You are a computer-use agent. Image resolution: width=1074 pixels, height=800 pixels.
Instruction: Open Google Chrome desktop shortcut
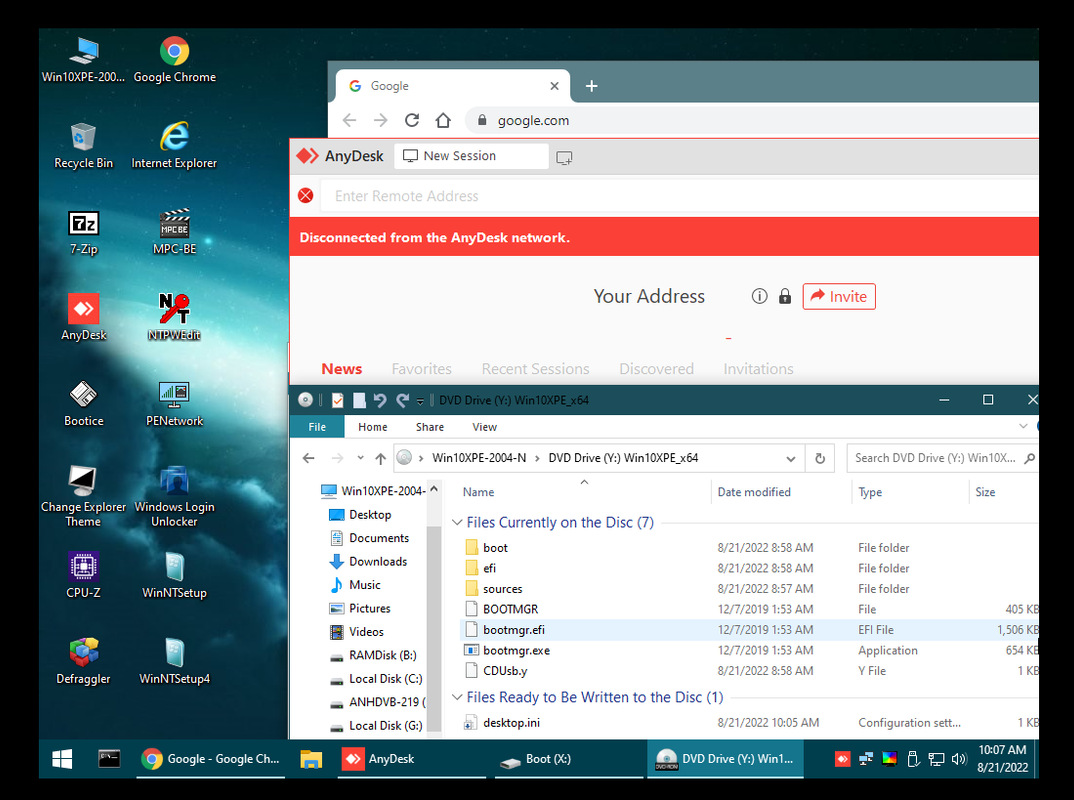pos(175,60)
